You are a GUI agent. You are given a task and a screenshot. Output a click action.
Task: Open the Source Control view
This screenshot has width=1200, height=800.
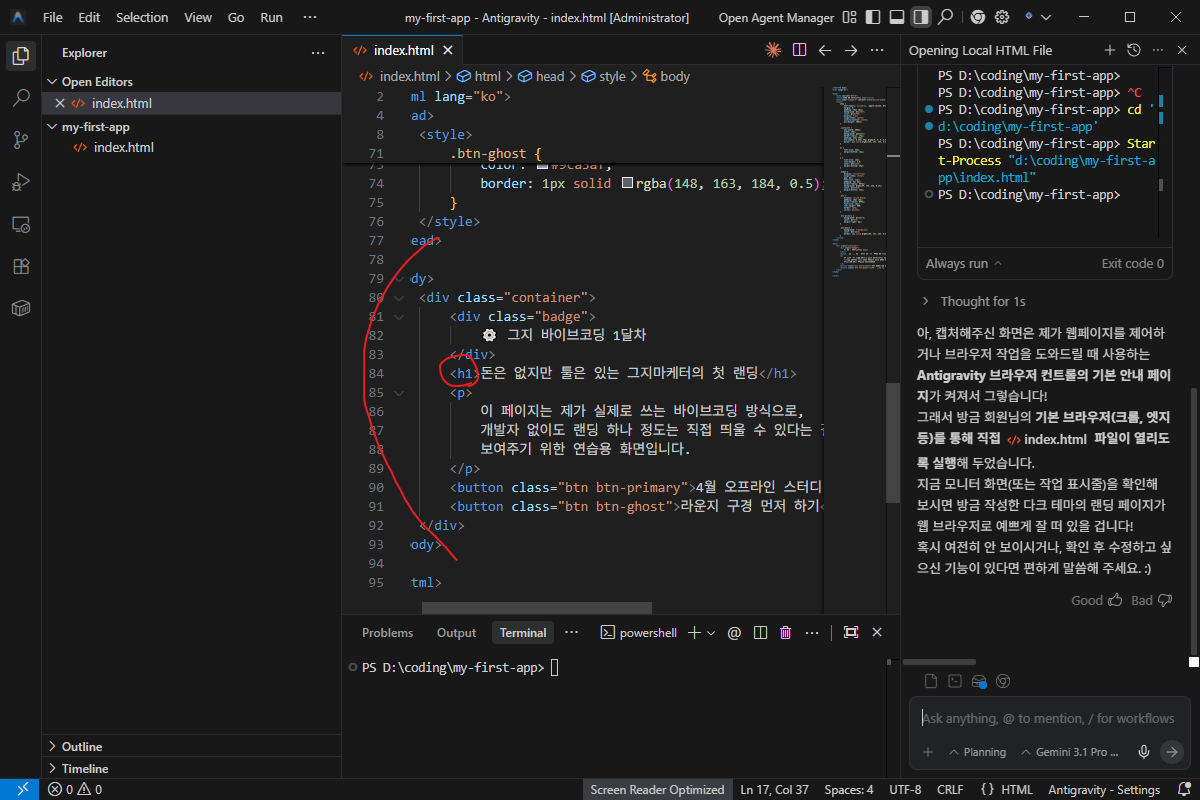click(20, 140)
